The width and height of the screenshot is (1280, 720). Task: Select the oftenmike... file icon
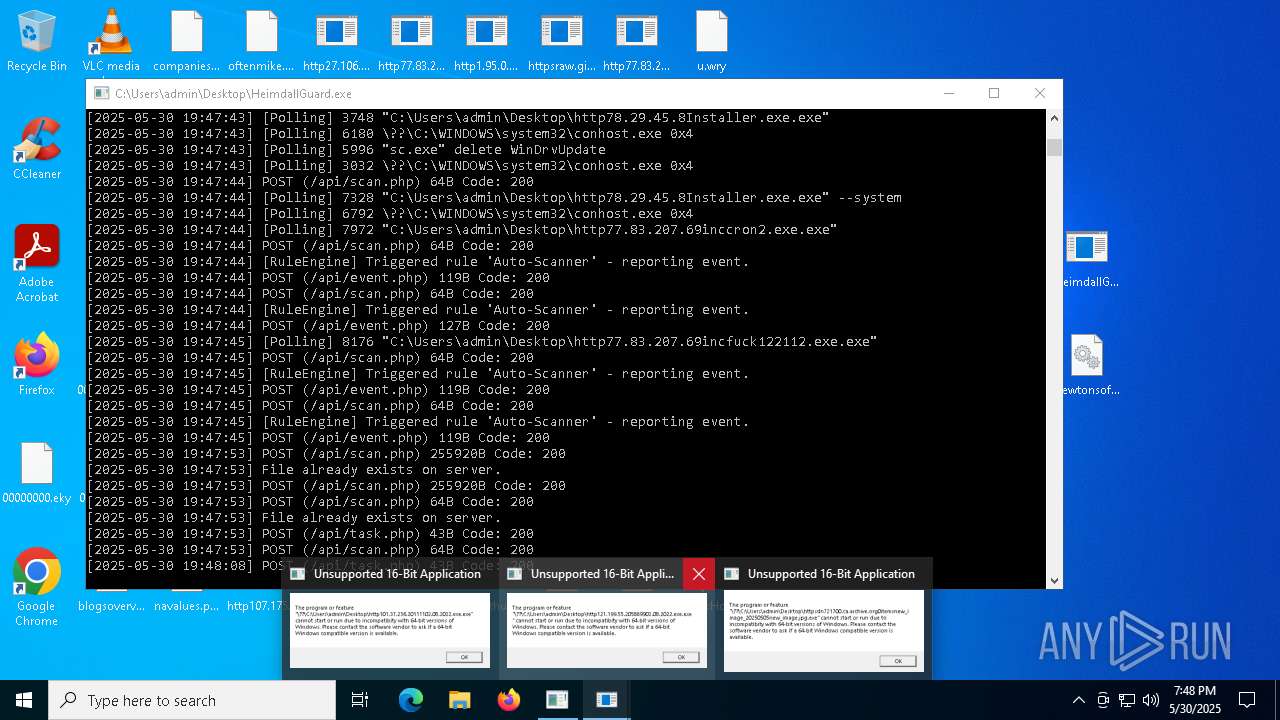tap(261, 42)
